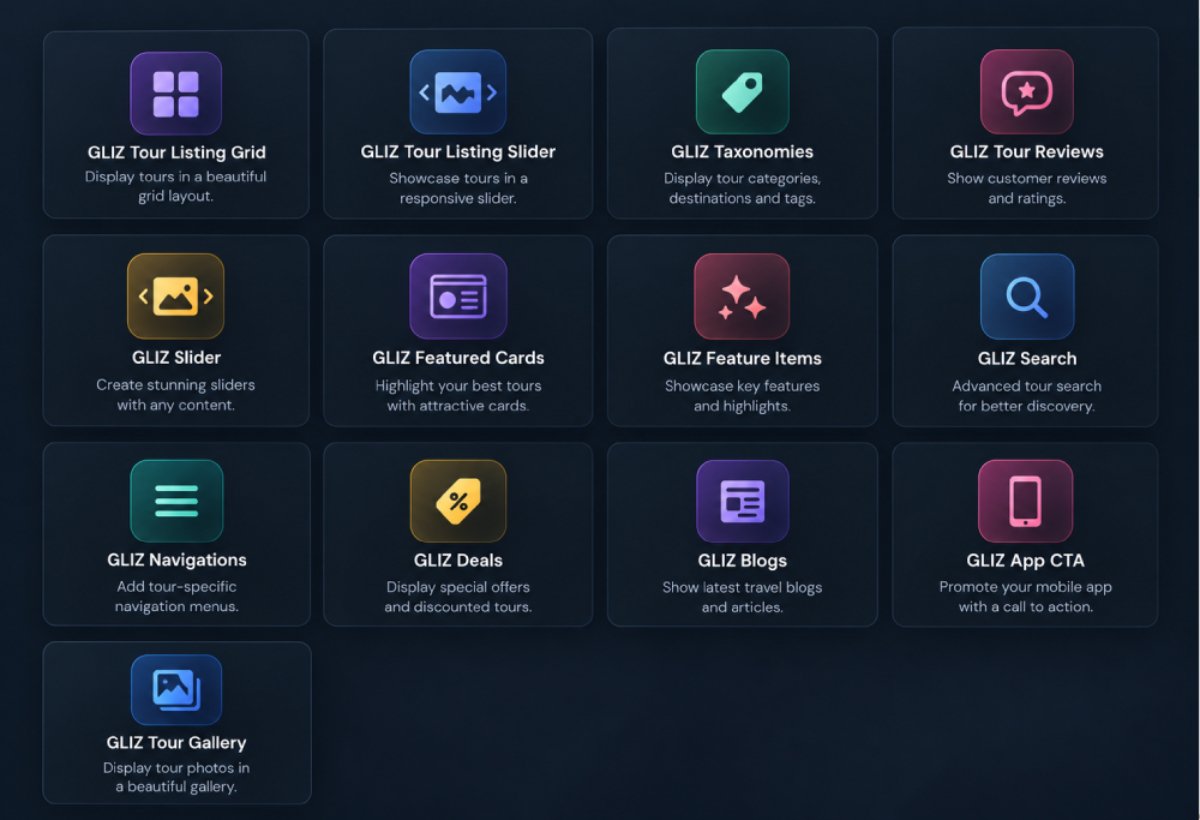Screen dimensions: 1200x820
Task: Select the Featured Cards ID-card icon
Action: [x=458, y=296]
